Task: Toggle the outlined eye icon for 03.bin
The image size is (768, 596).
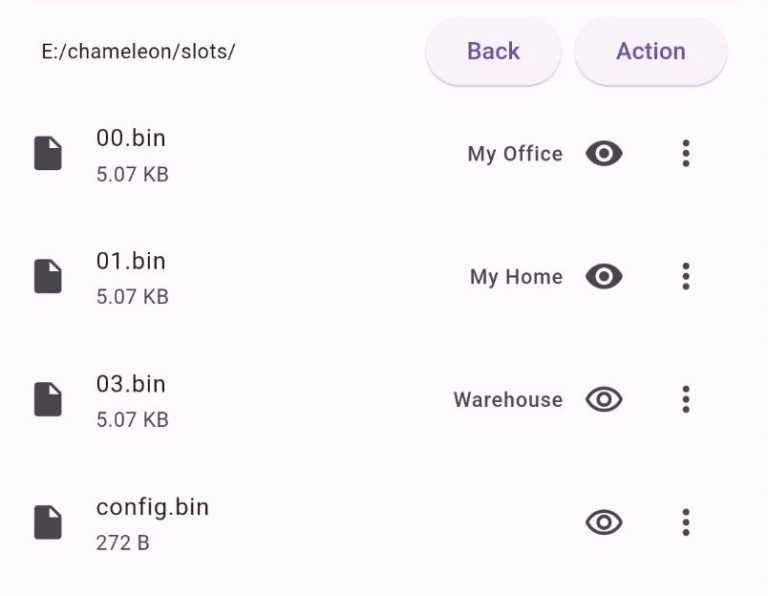Action: pyautogui.click(x=604, y=399)
